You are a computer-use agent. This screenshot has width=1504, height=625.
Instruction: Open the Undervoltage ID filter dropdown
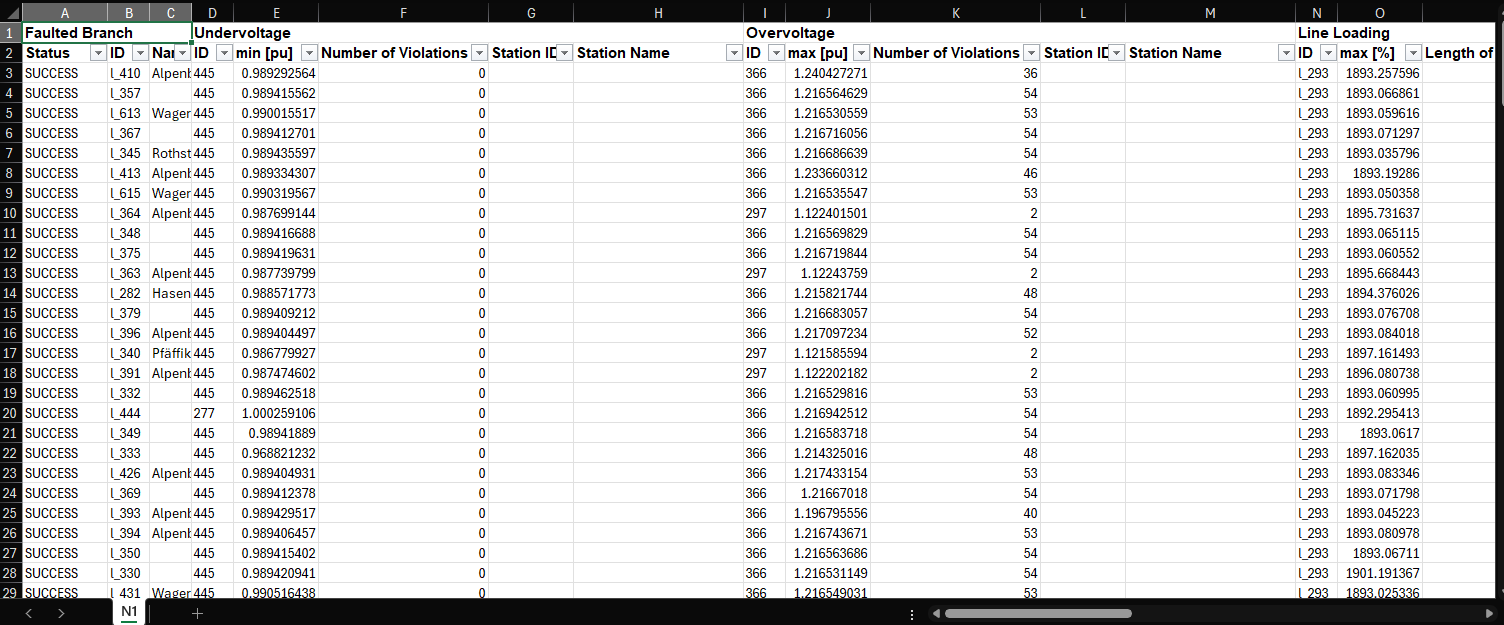click(x=224, y=53)
